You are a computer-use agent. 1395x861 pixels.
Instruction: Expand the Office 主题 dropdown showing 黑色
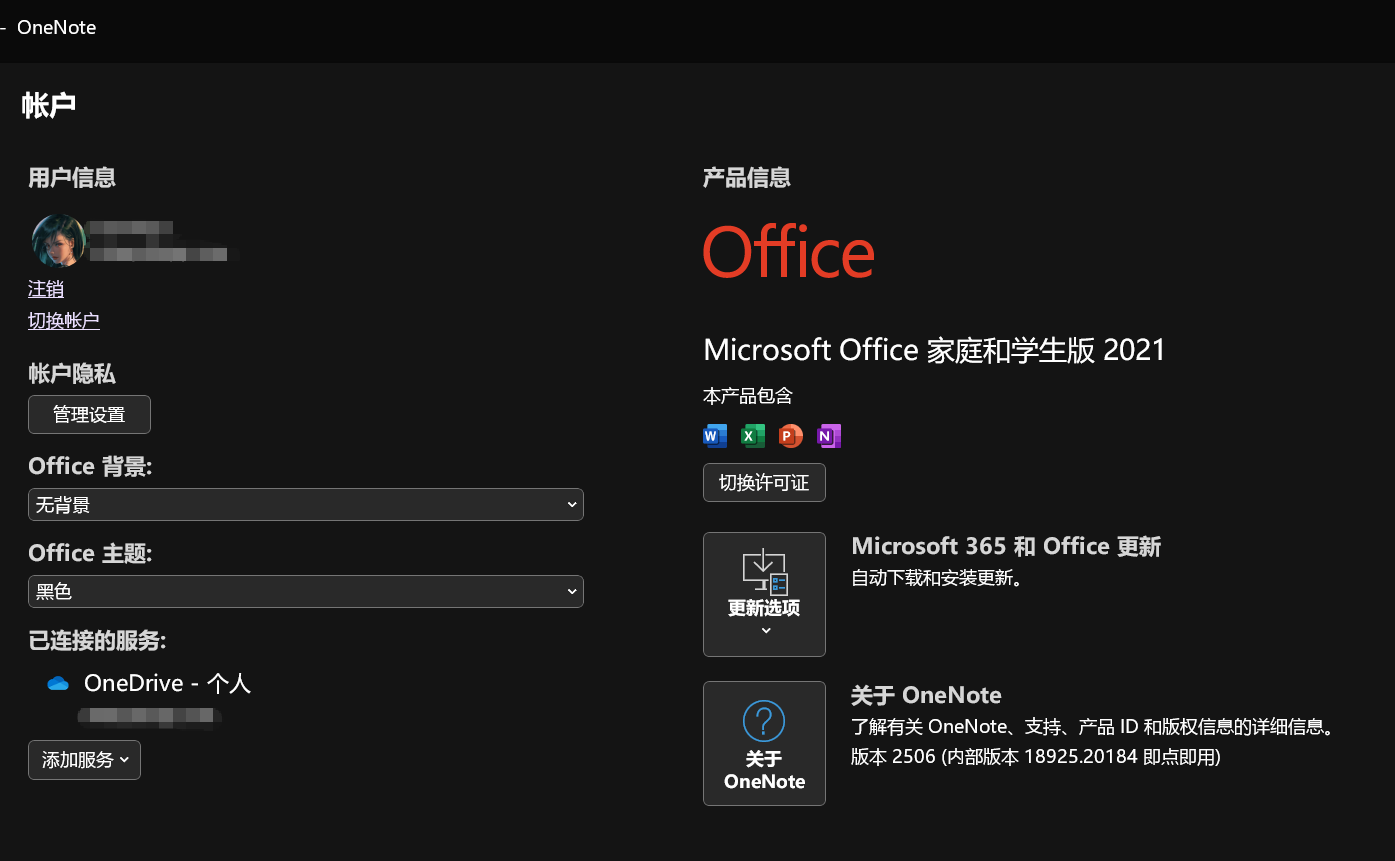(x=306, y=591)
